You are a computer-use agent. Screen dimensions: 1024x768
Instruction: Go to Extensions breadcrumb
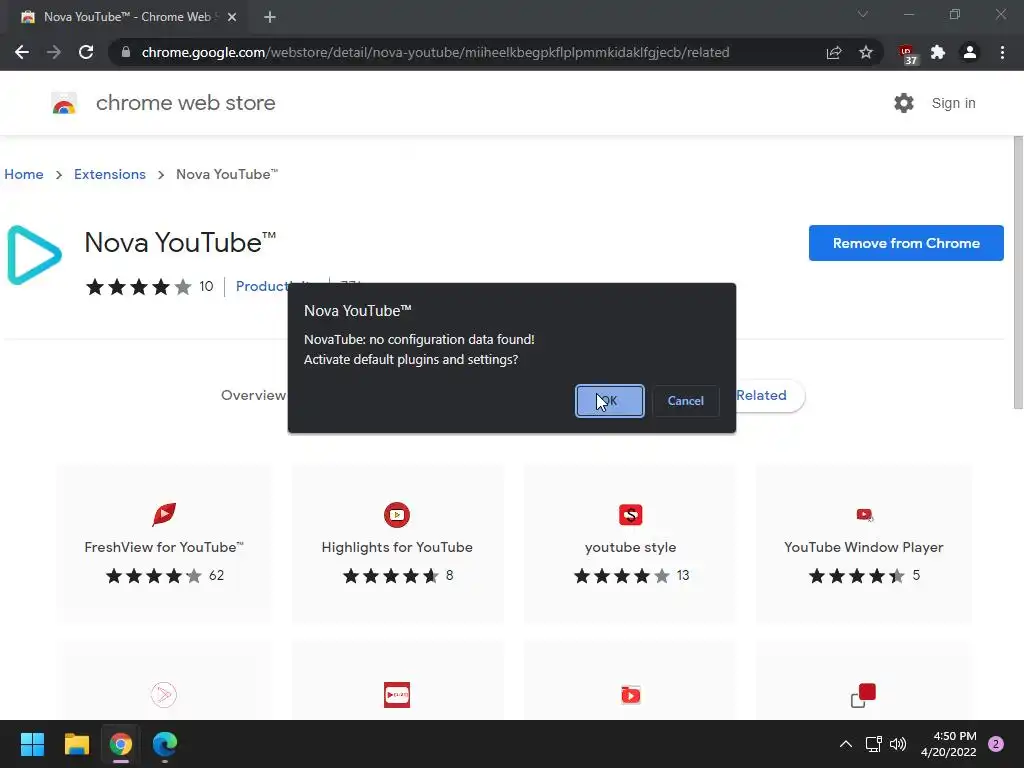pyautogui.click(x=110, y=174)
